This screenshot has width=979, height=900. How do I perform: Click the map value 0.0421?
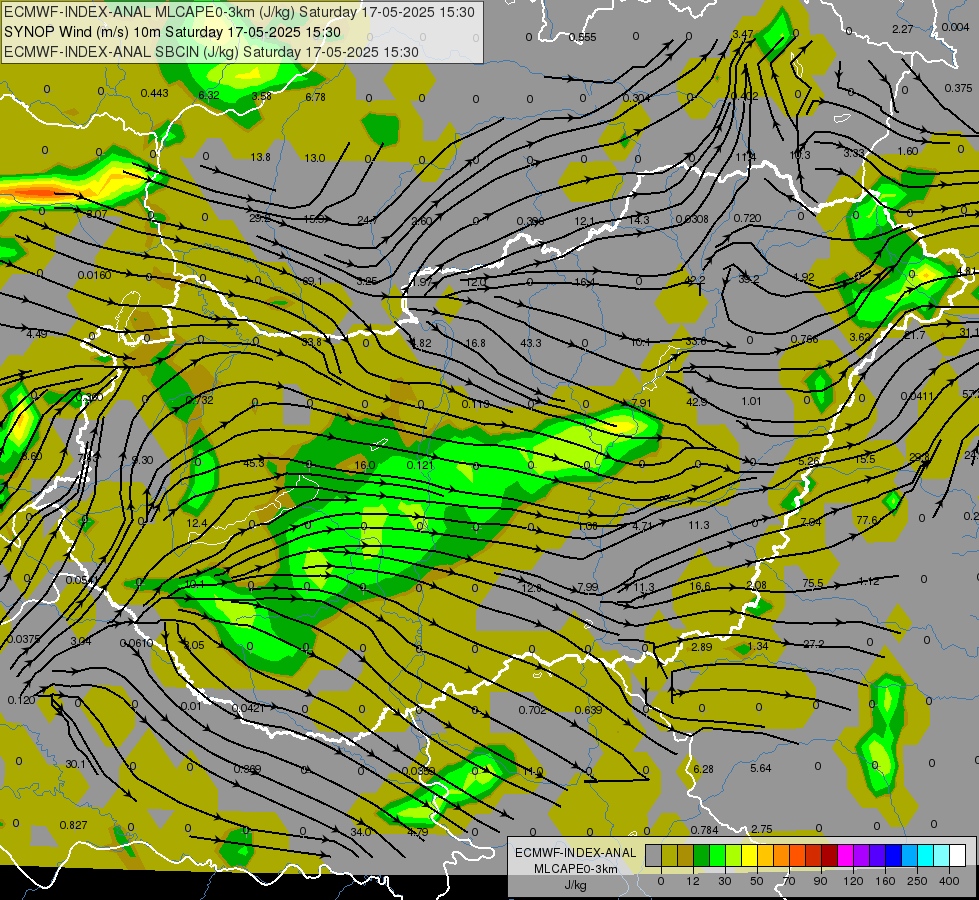tap(248, 708)
